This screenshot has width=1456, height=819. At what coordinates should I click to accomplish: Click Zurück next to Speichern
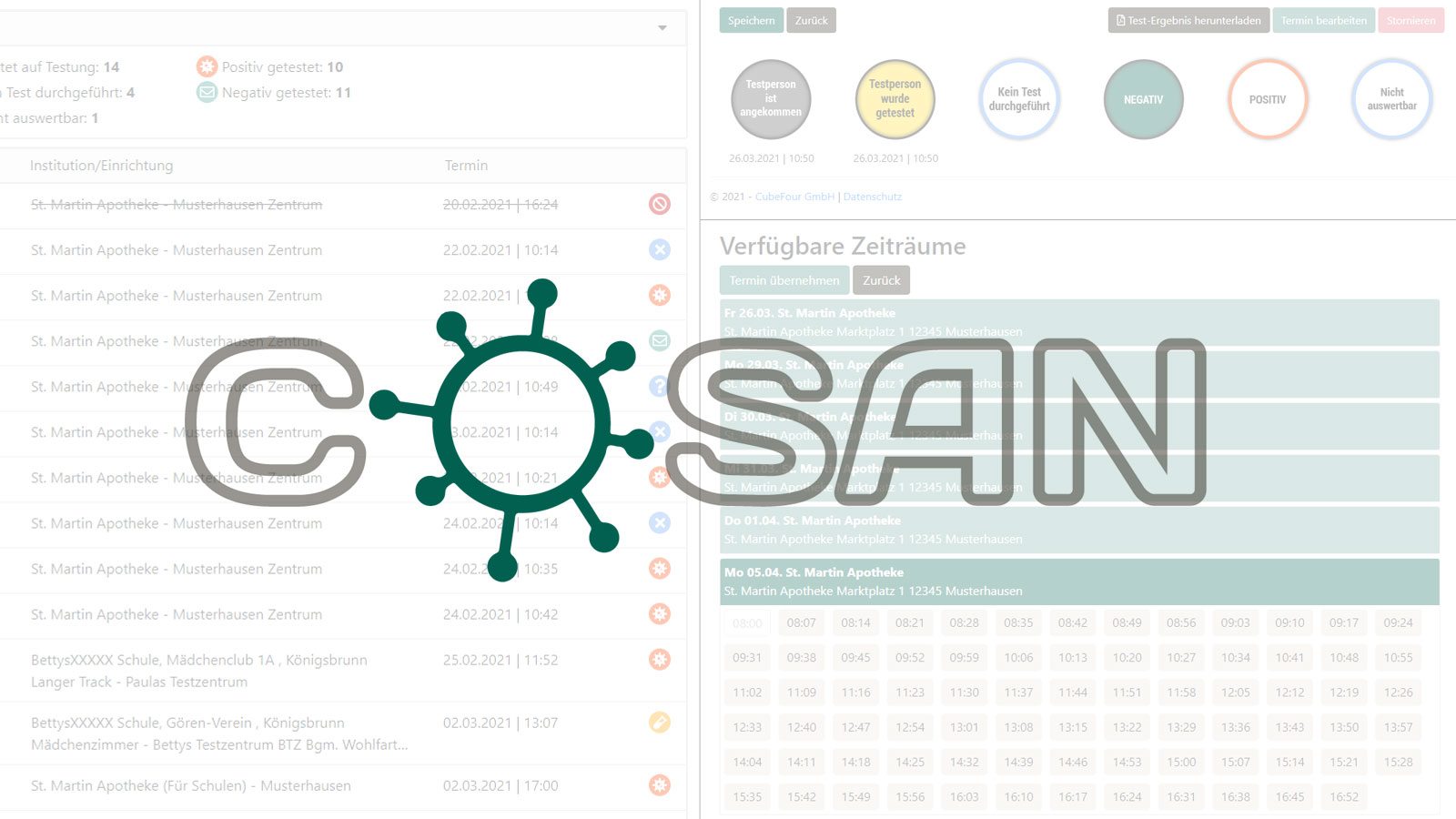tap(812, 20)
